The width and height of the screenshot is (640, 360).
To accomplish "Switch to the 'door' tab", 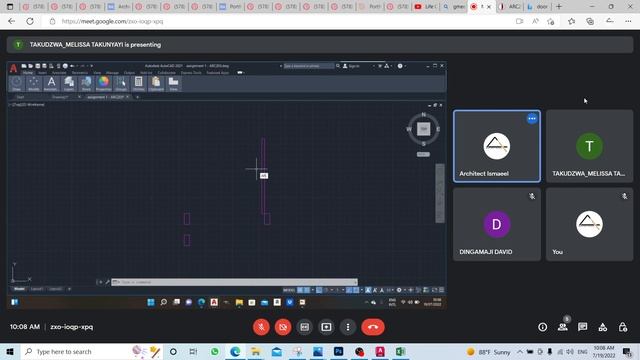I will [x=538, y=7].
